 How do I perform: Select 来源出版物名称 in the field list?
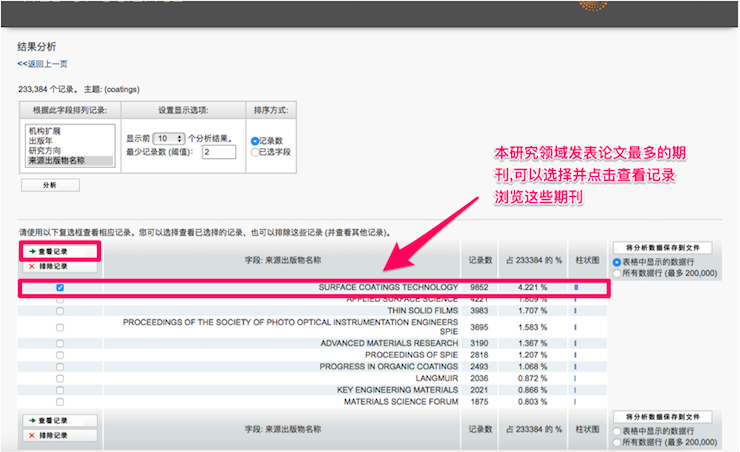point(57,161)
